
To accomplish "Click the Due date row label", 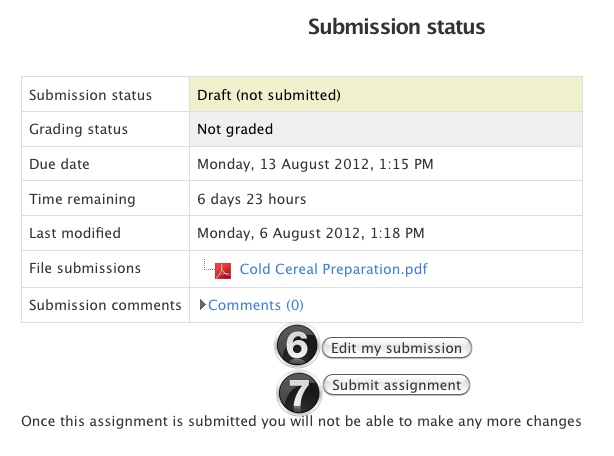I will pyautogui.click(x=60, y=164).
